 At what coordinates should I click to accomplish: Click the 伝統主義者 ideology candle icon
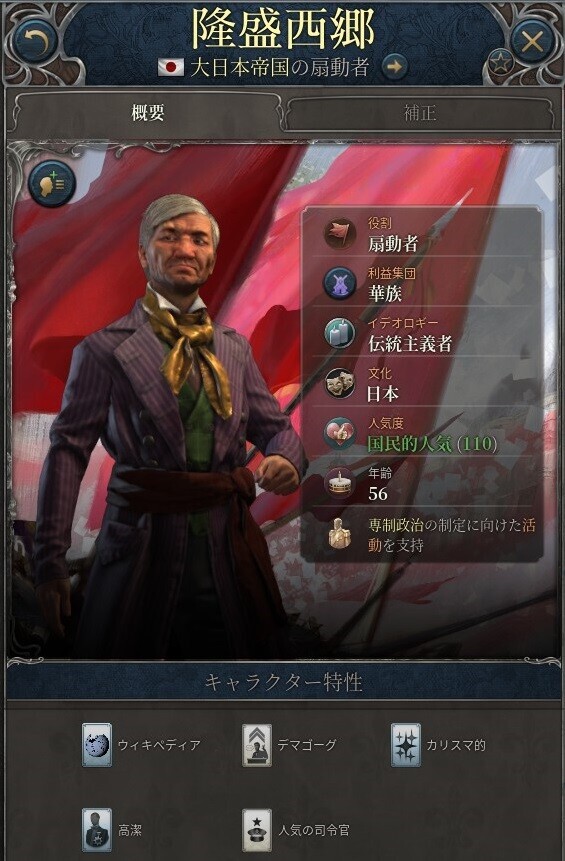point(339,333)
